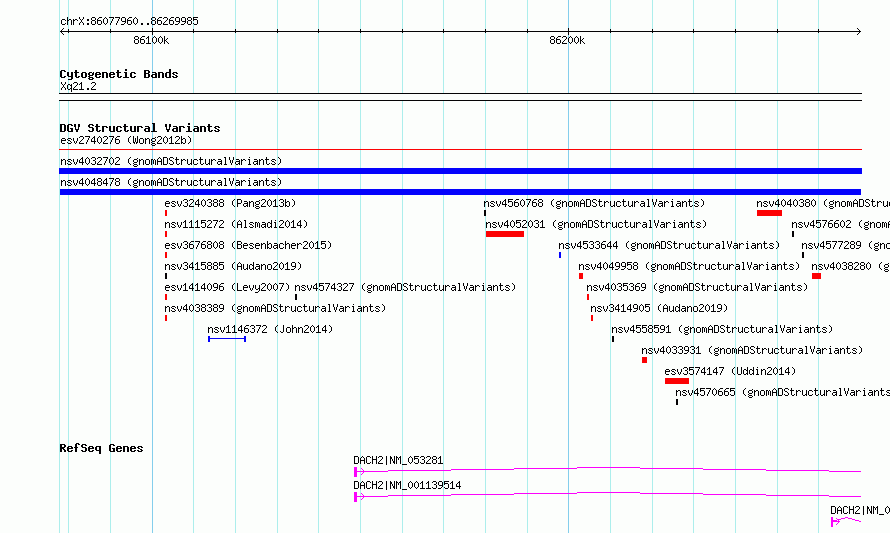Open the nsv4038280 variant label
890x533 pixels.
[x=850, y=266]
